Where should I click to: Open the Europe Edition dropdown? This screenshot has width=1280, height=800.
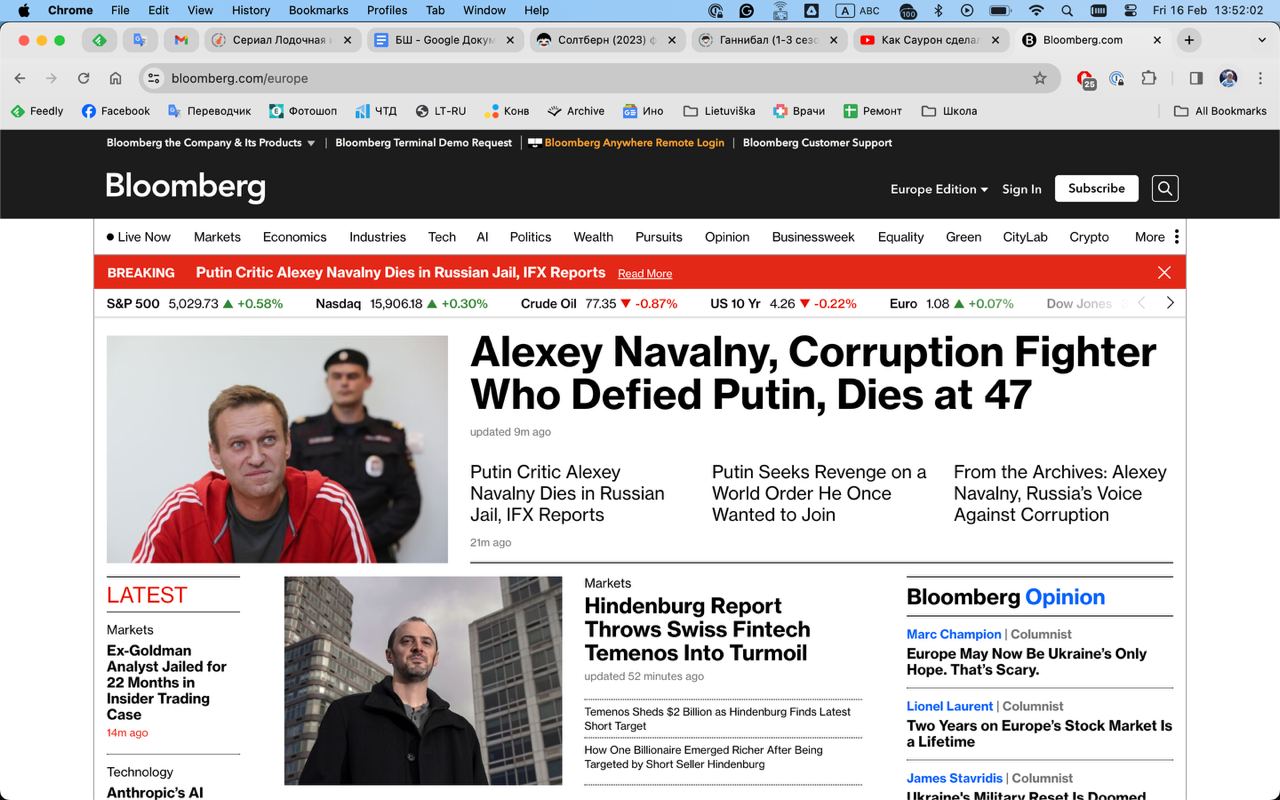coord(938,189)
